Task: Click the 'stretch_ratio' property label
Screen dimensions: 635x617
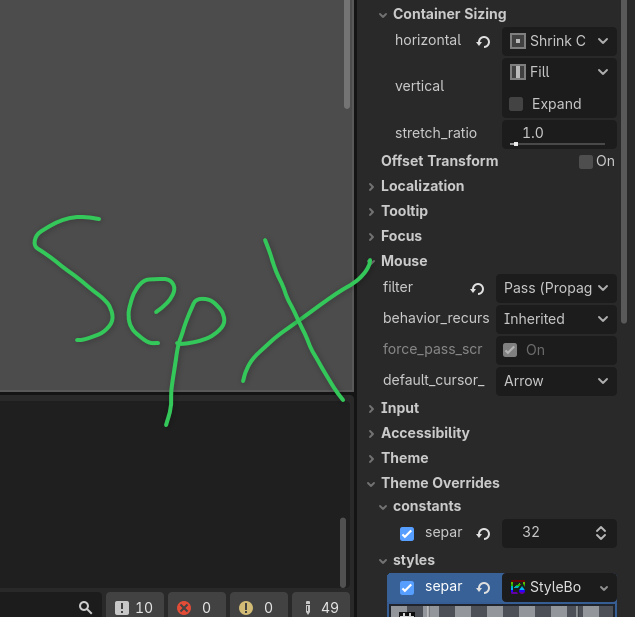Action: coord(436,133)
